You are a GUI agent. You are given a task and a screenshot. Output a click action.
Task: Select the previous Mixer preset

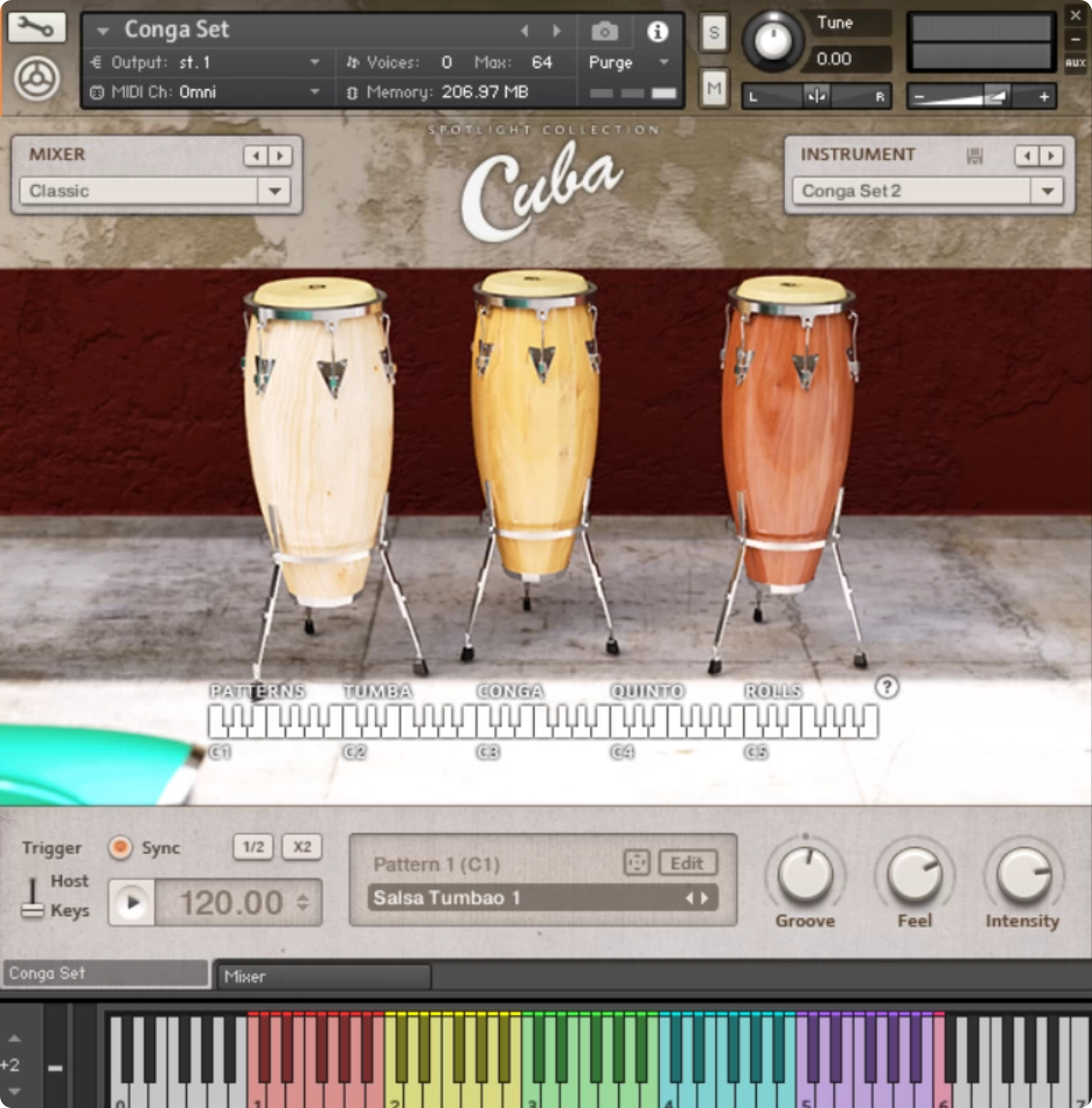[256, 155]
